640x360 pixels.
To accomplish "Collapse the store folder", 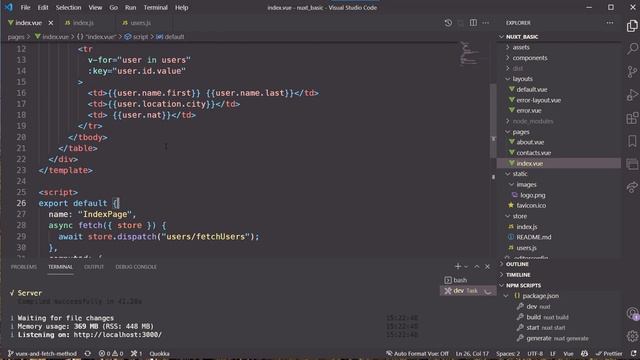I will [x=559, y=216].
